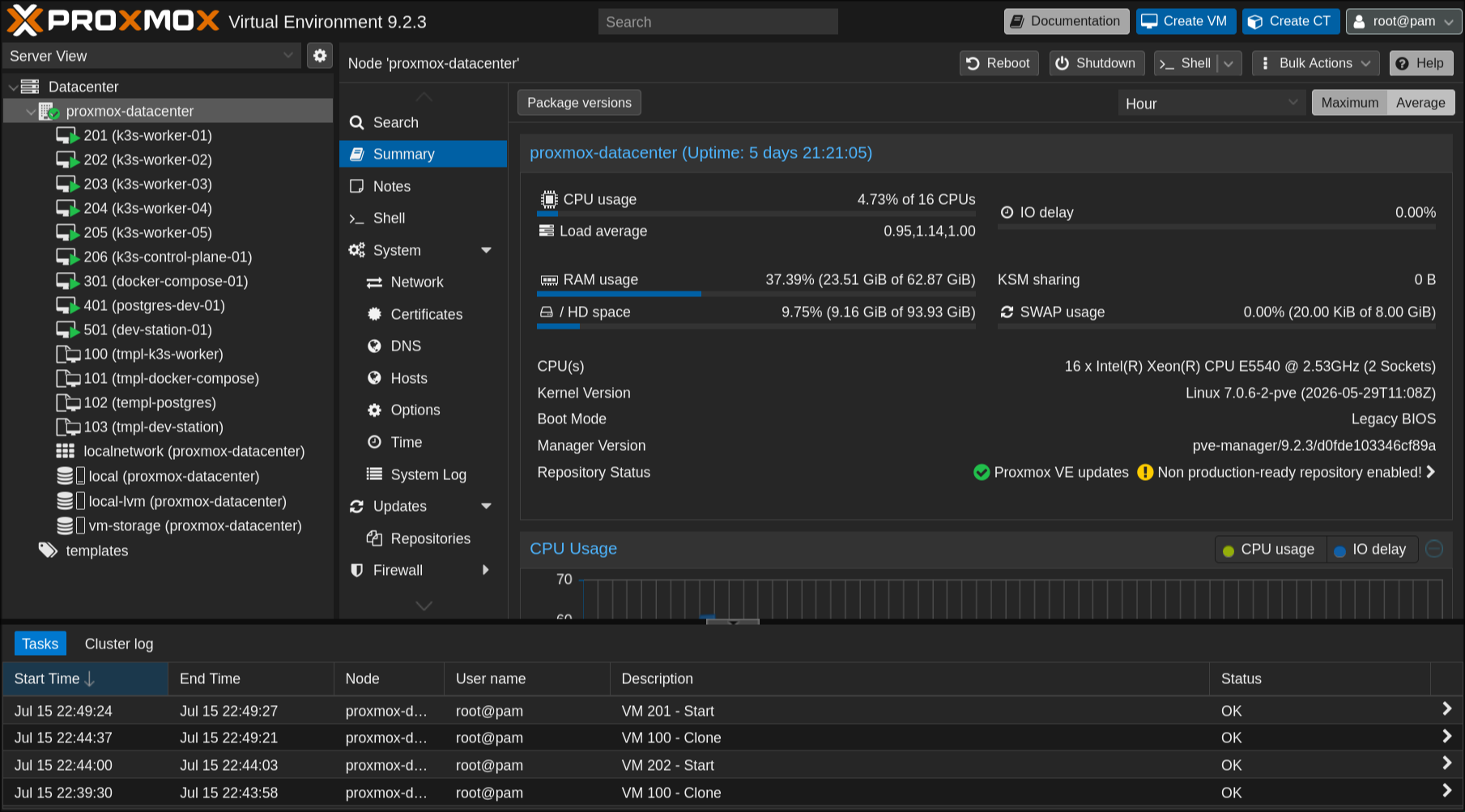Sort by Start Time column header
This screenshot has height=812, width=1465.
pyautogui.click(x=85, y=678)
